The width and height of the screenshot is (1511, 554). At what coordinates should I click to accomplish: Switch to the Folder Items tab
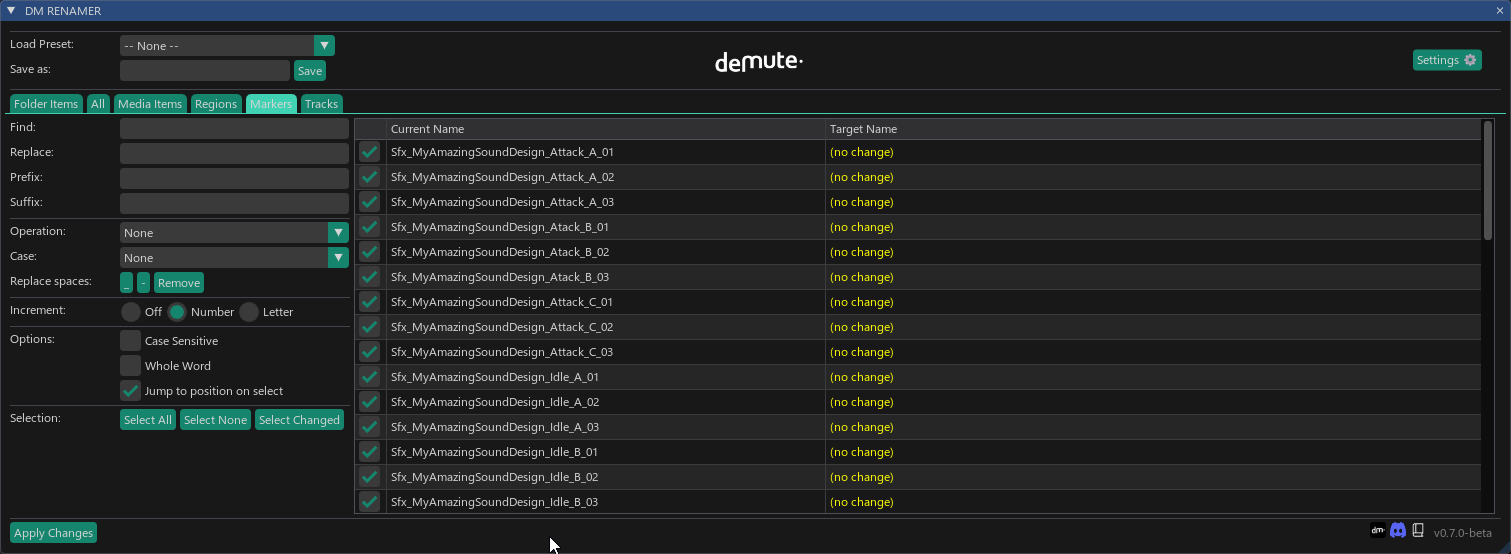46,104
